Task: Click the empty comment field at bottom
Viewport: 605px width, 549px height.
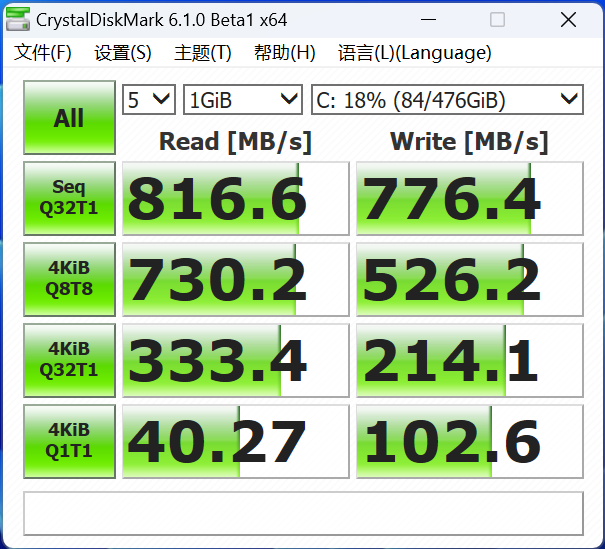Action: pos(303,513)
